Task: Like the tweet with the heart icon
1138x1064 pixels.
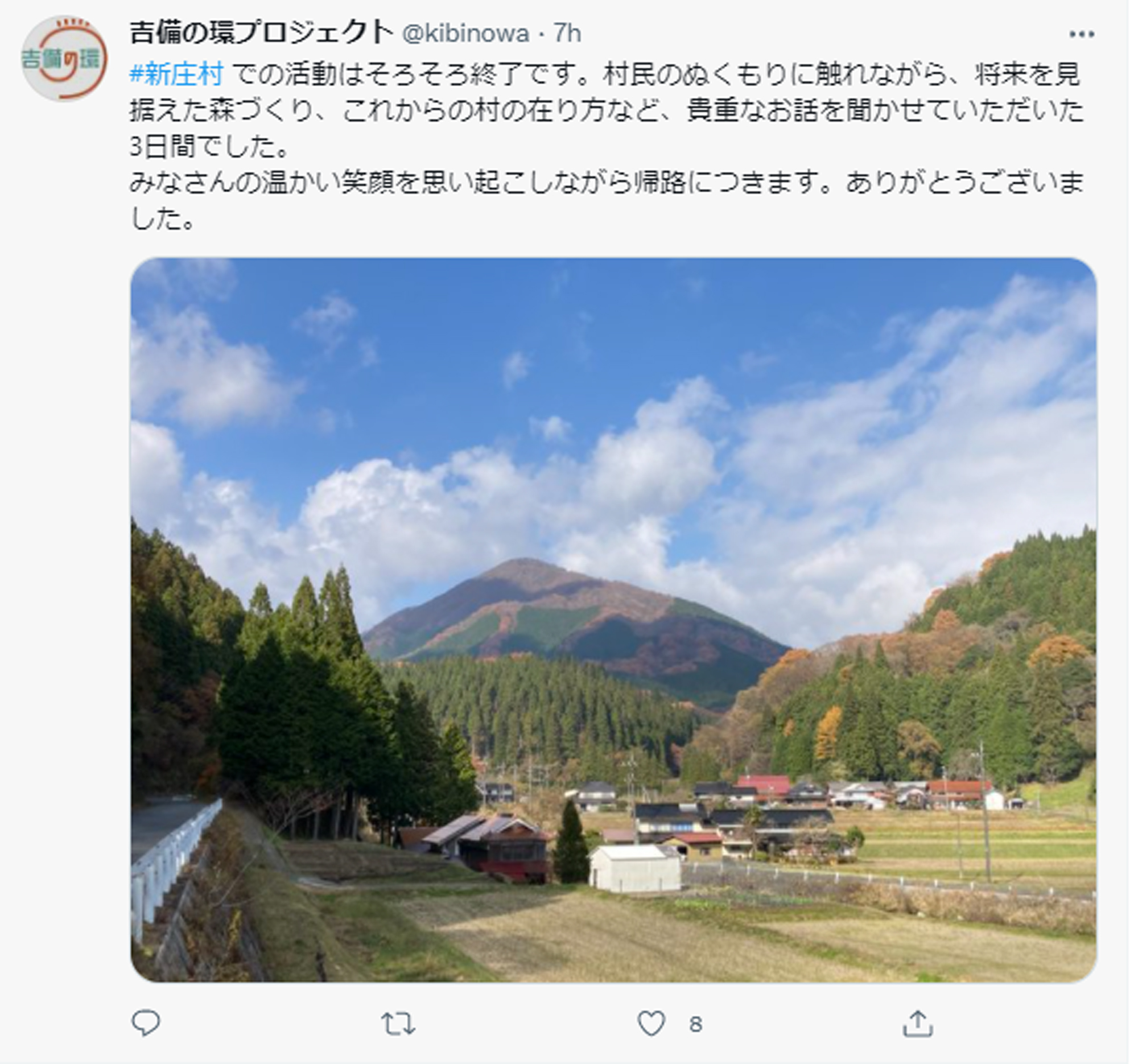Action: [x=652, y=1024]
